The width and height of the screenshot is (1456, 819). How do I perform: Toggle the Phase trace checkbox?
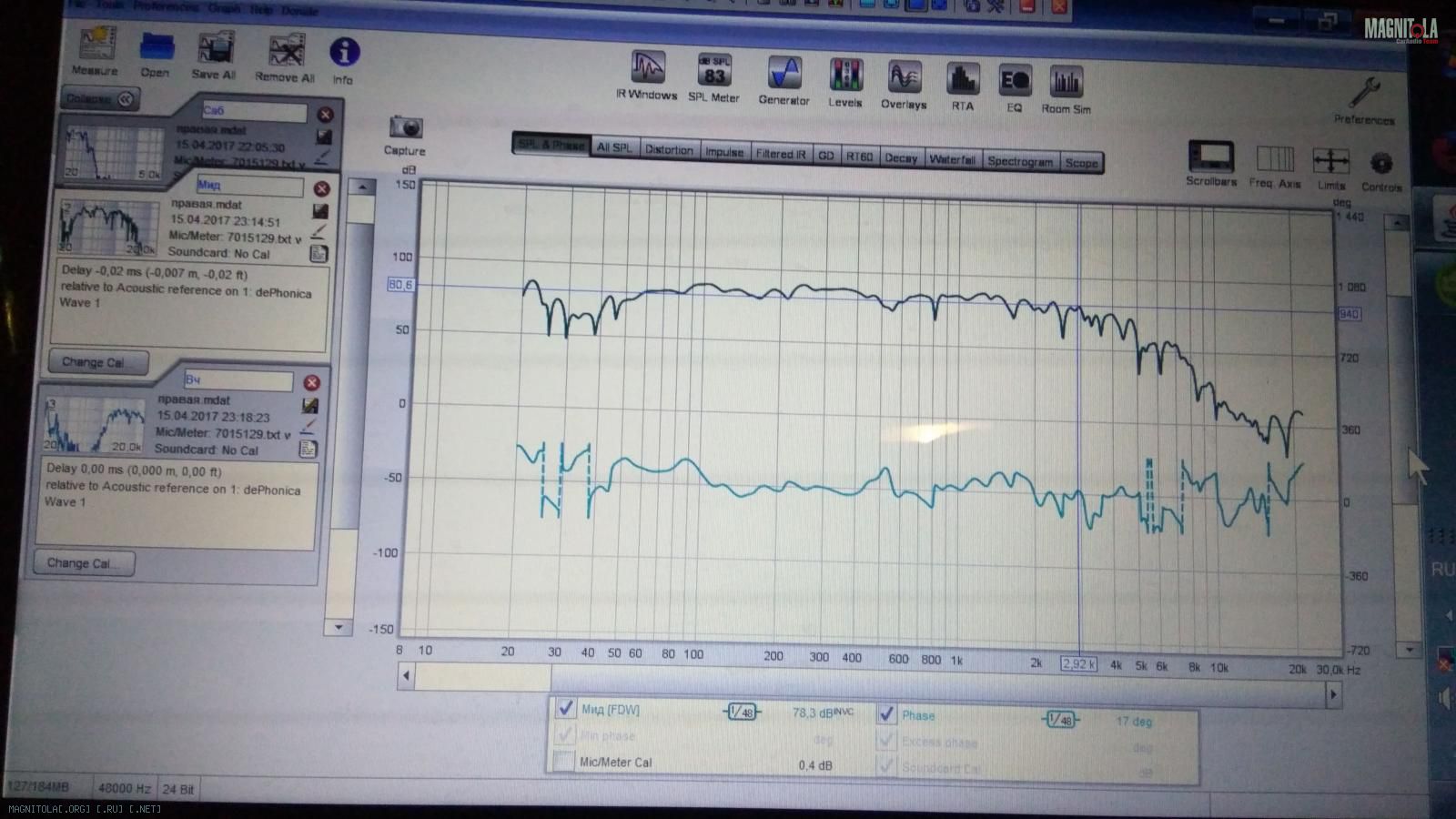(x=886, y=714)
